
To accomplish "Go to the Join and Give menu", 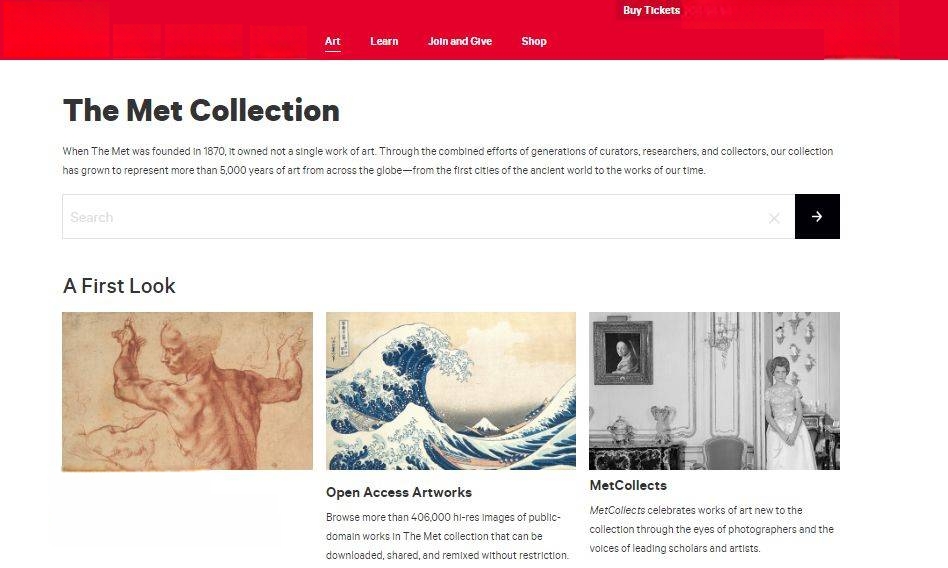I will click(459, 41).
